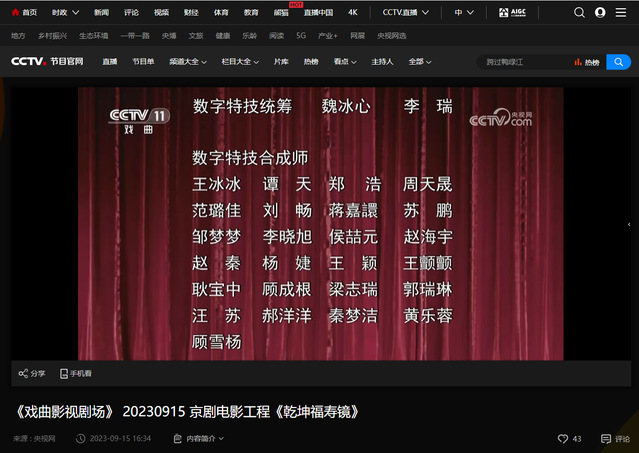Go to the 首页 home tab
Screen dimensions: 639x453
click(24, 13)
